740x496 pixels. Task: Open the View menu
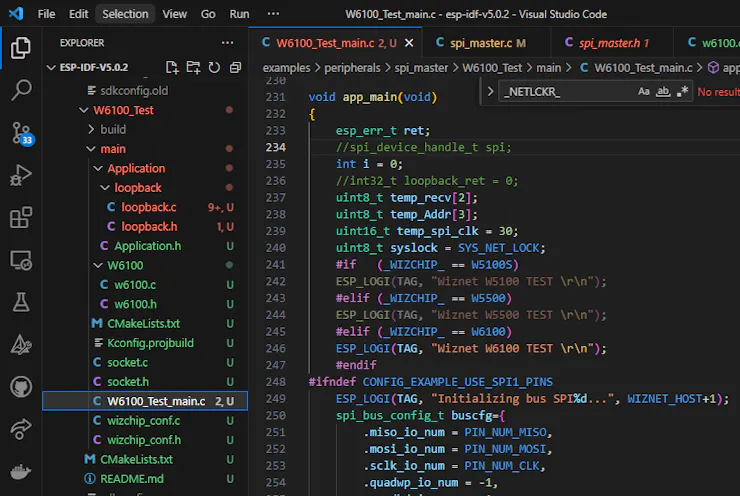175,14
